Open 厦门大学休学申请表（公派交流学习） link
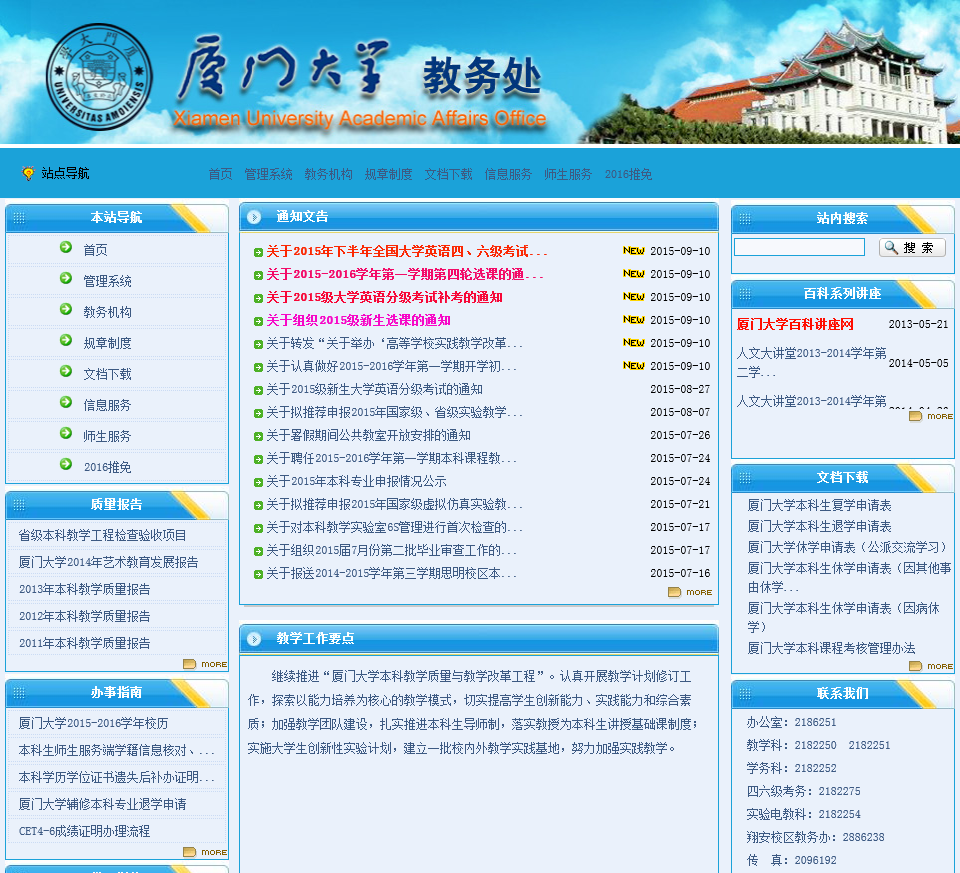Screen dimensions: 960x873 [849, 547]
